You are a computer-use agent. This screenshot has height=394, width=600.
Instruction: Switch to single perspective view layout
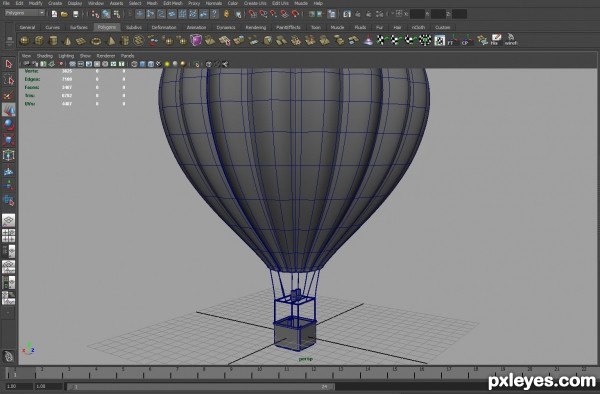(x=8, y=220)
